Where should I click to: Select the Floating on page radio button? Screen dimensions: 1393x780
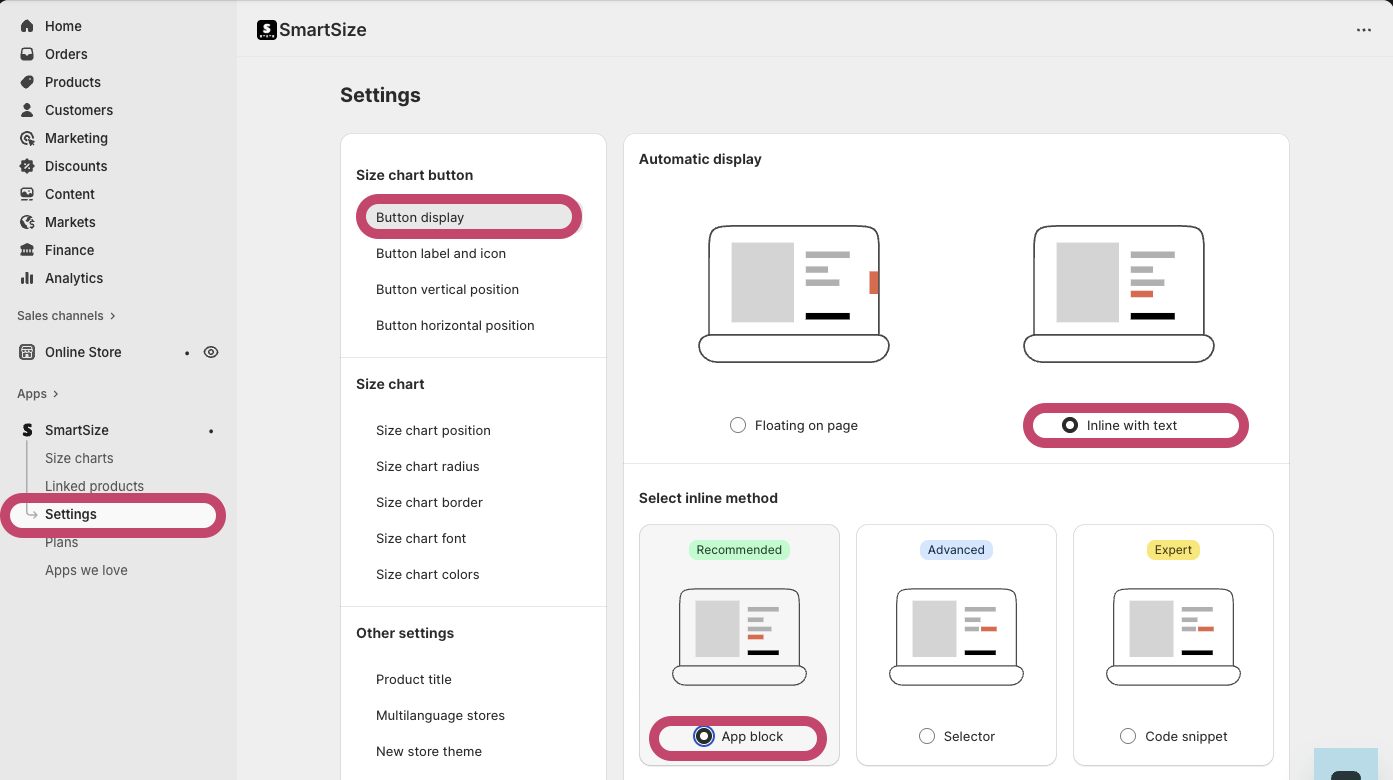pos(738,425)
